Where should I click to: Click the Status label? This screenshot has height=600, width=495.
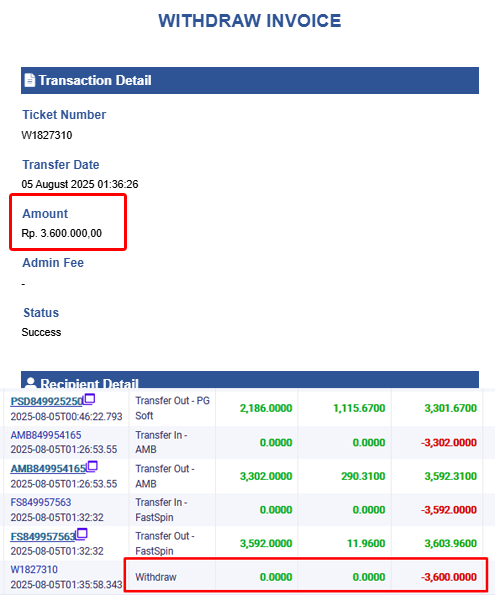tap(41, 313)
